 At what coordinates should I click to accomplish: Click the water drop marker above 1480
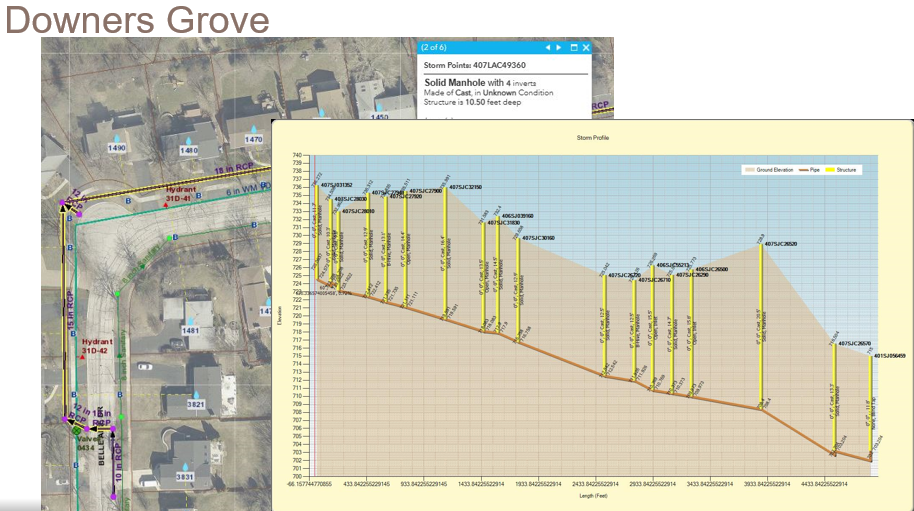click(x=189, y=141)
